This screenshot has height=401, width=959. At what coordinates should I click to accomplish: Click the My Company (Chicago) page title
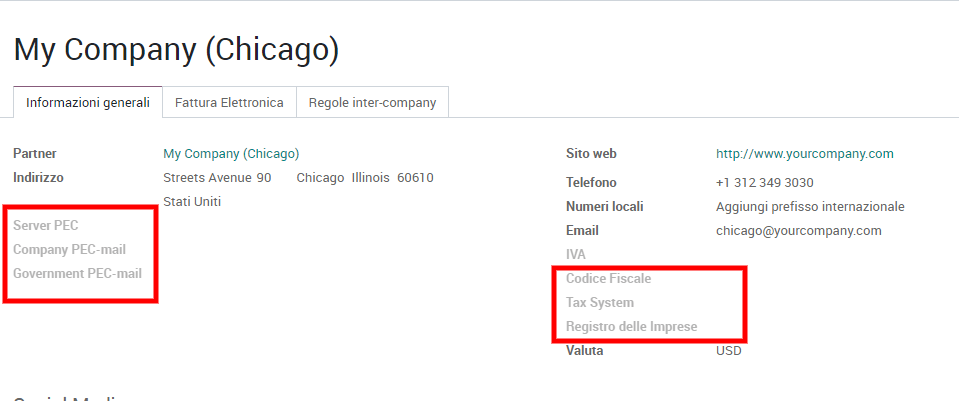pyautogui.click(x=176, y=49)
